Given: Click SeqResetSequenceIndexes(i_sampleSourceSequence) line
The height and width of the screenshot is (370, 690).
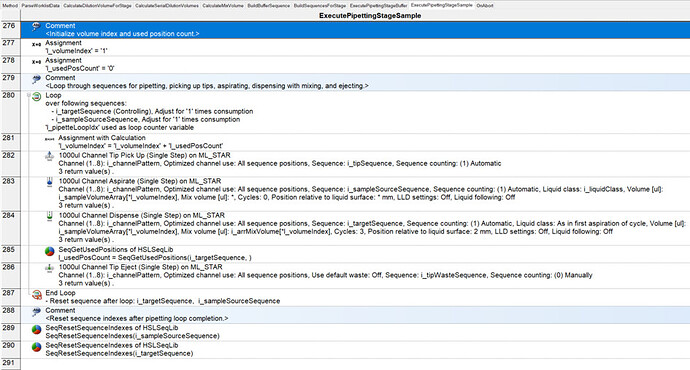Looking at the screenshot, I should click(x=132, y=336).
